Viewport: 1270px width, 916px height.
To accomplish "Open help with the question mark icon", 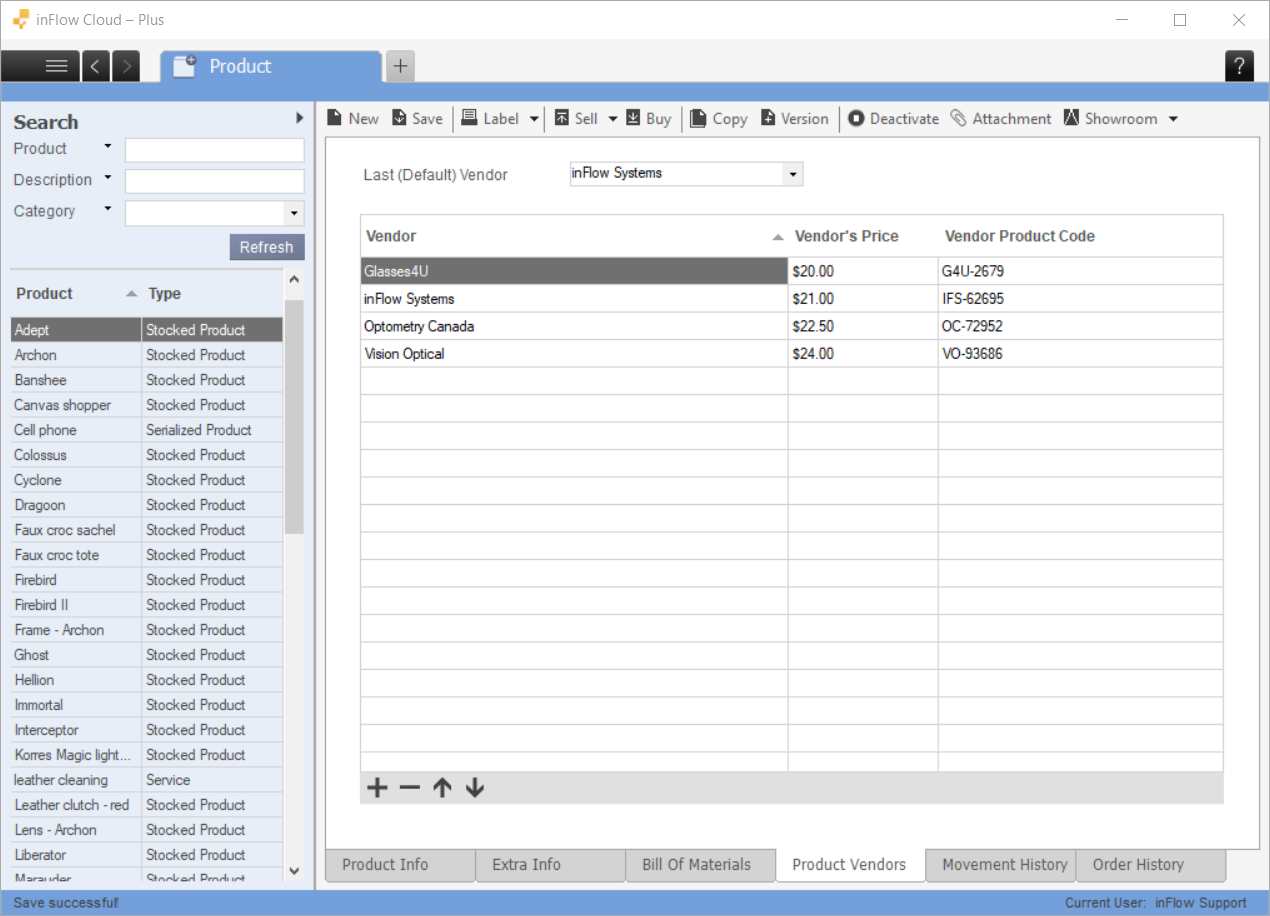I will coord(1239,66).
